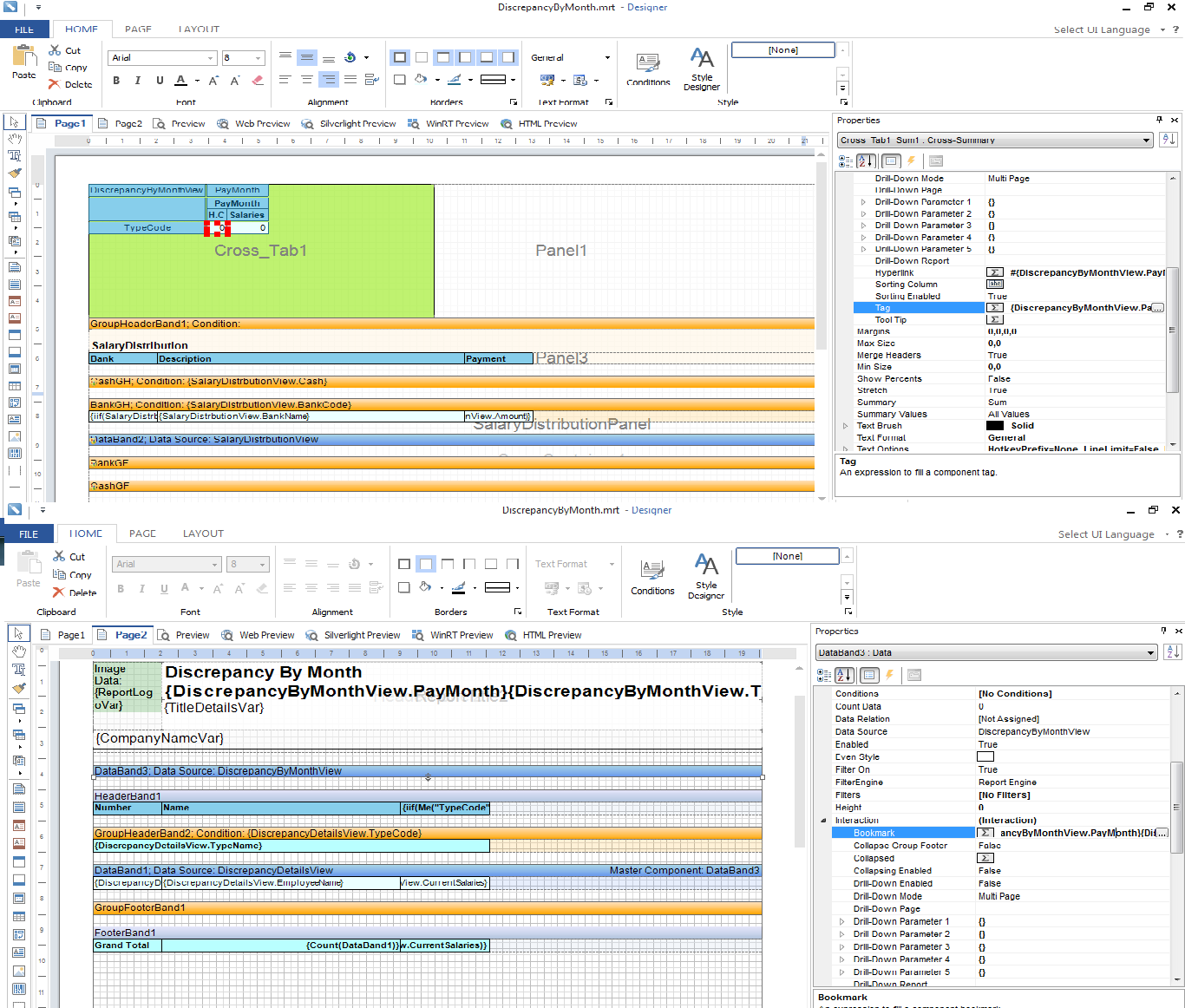Click Delete red X in the upper window

tap(56, 84)
